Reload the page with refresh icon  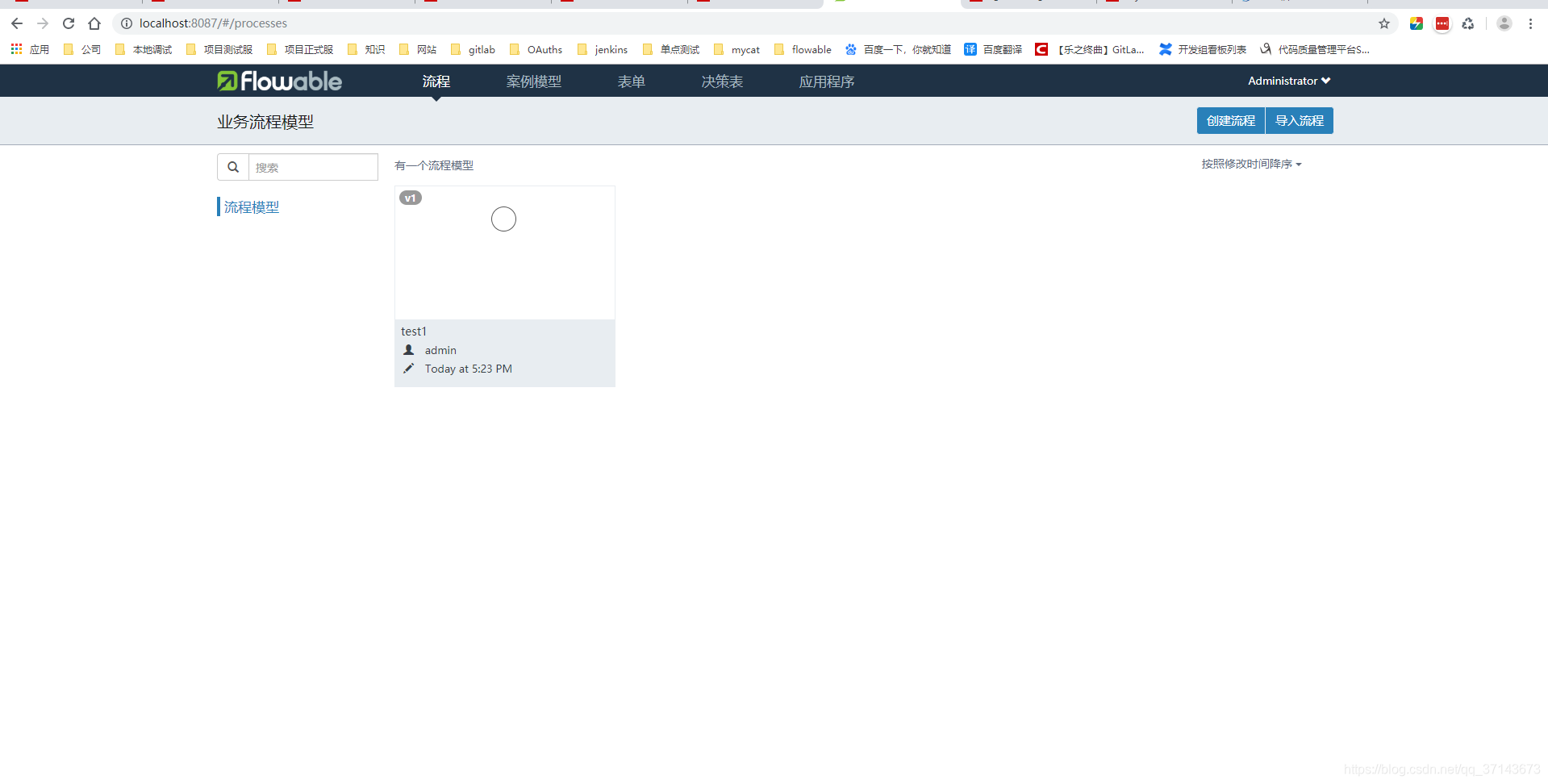pyautogui.click(x=69, y=23)
